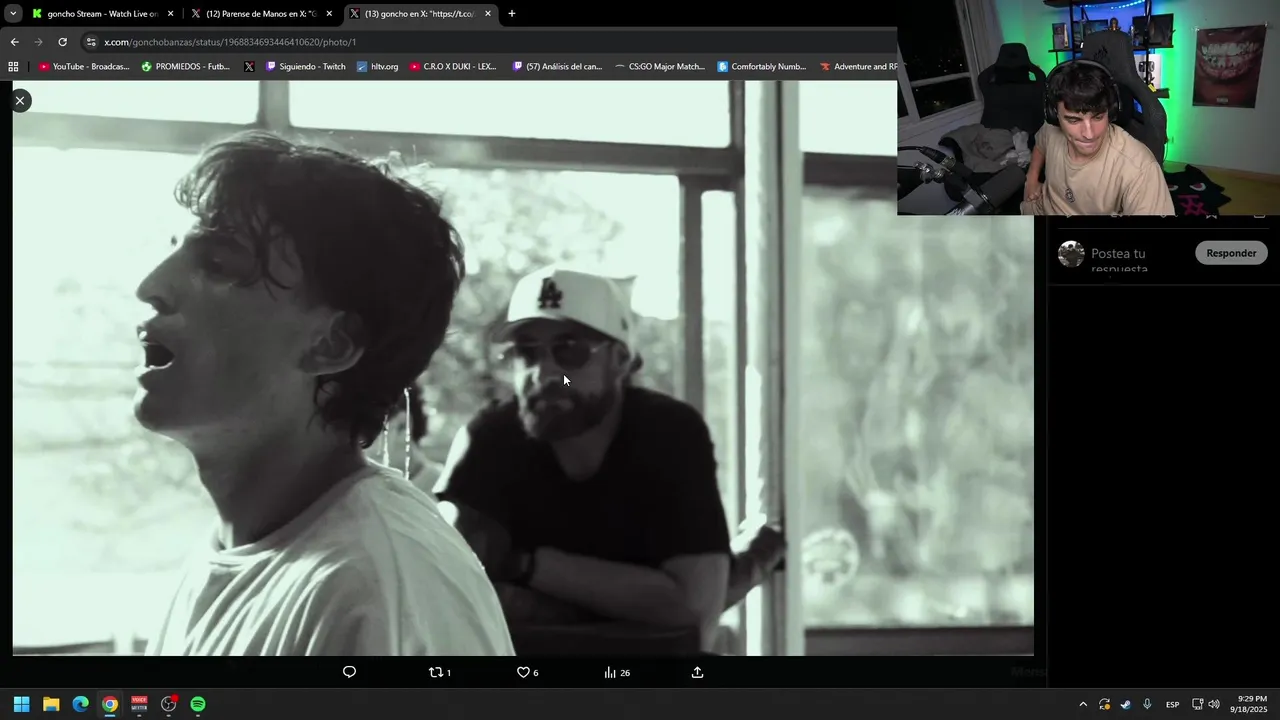Close the photo viewer with the X
Image resolution: width=1280 pixels, height=720 pixels.
point(20,100)
